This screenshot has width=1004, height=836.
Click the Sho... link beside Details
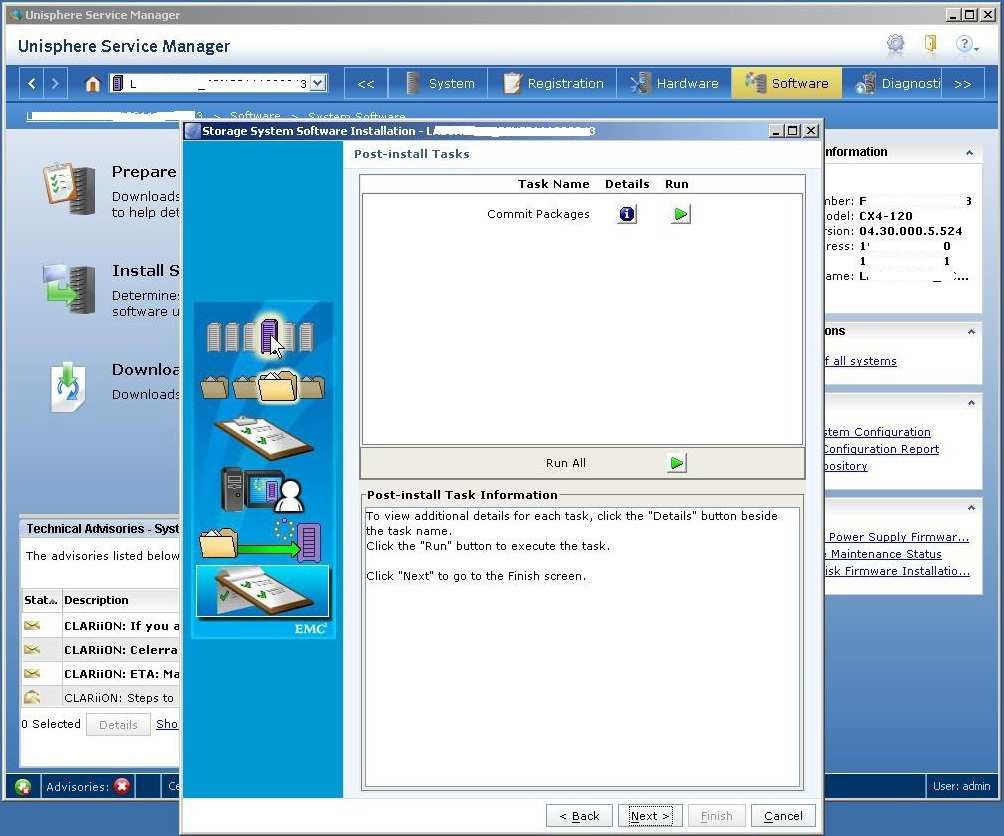pos(167,724)
